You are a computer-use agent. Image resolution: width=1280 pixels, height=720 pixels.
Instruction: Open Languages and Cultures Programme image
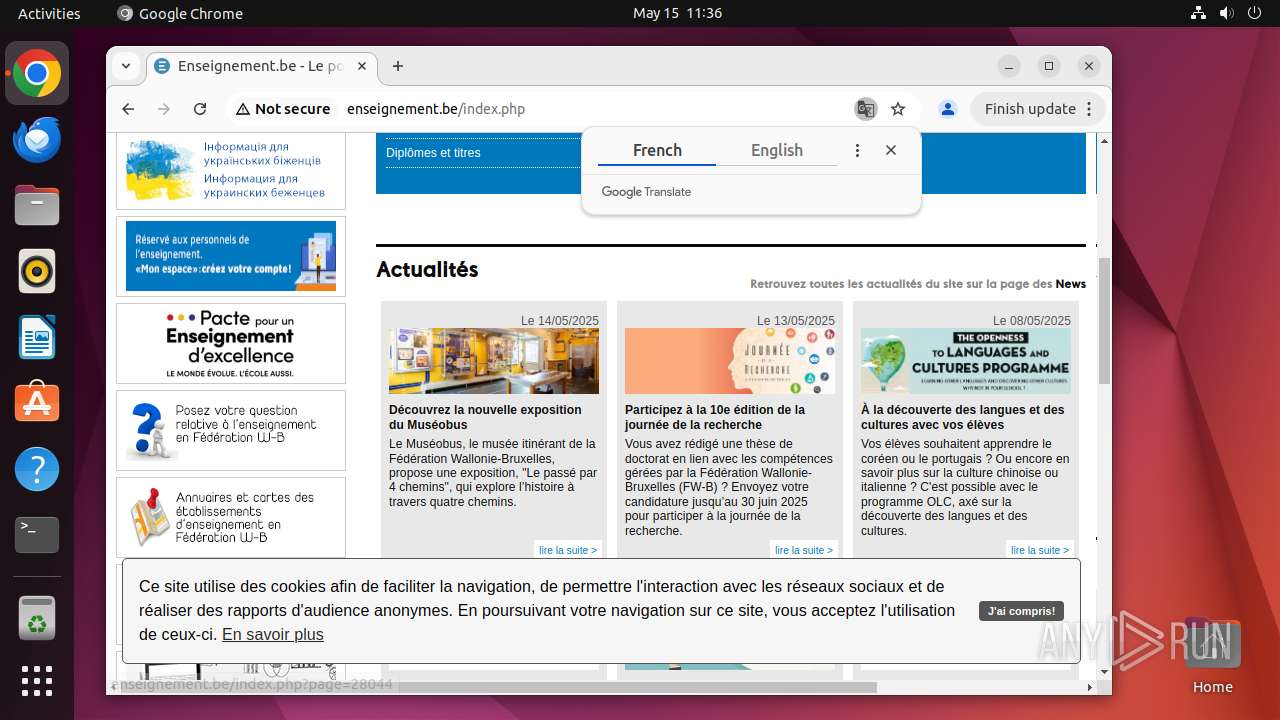click(x=966, y=361)
